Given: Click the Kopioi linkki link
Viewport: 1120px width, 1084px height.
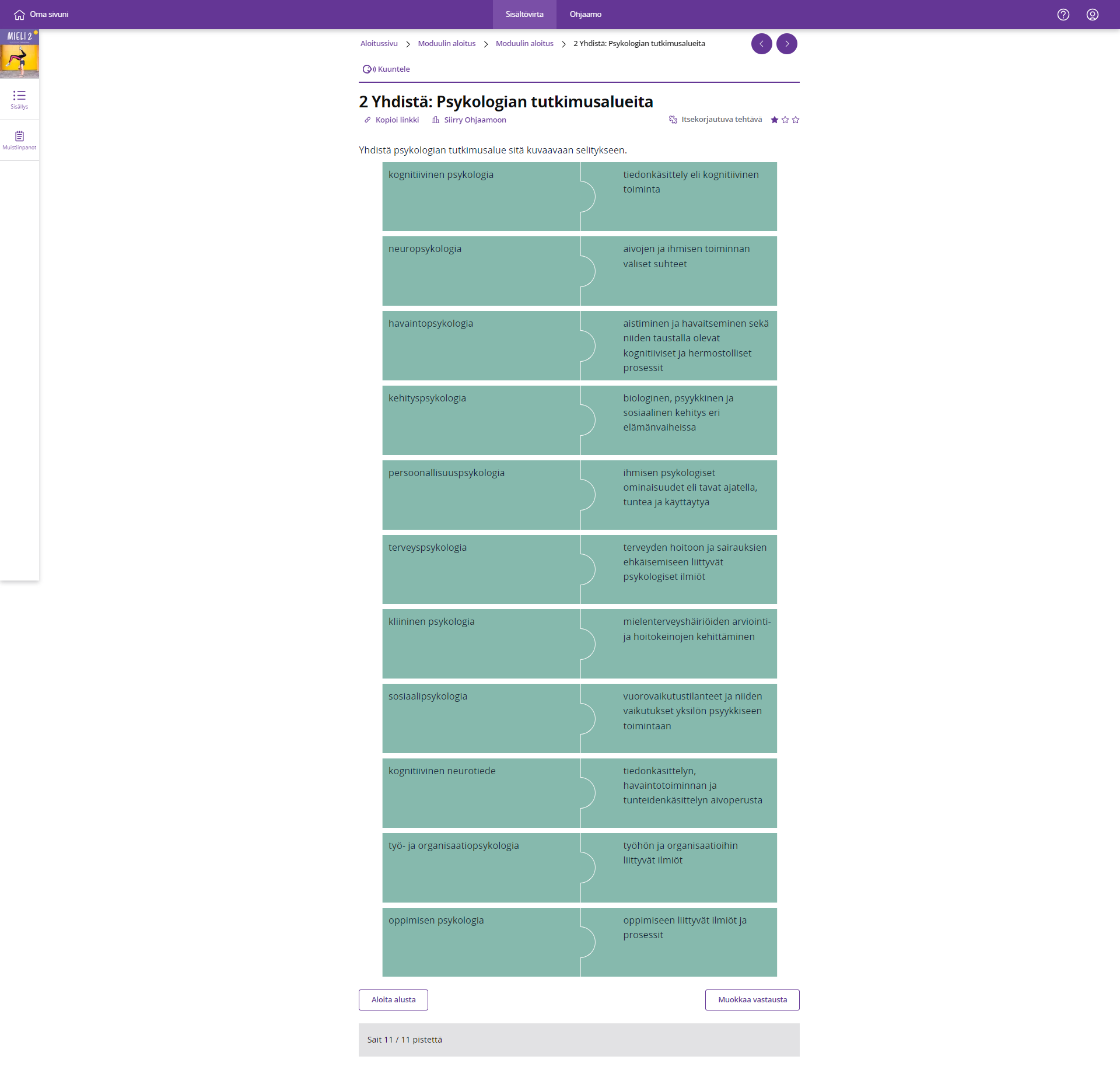Looking at the screenshot, I should [x=397, y=120].
